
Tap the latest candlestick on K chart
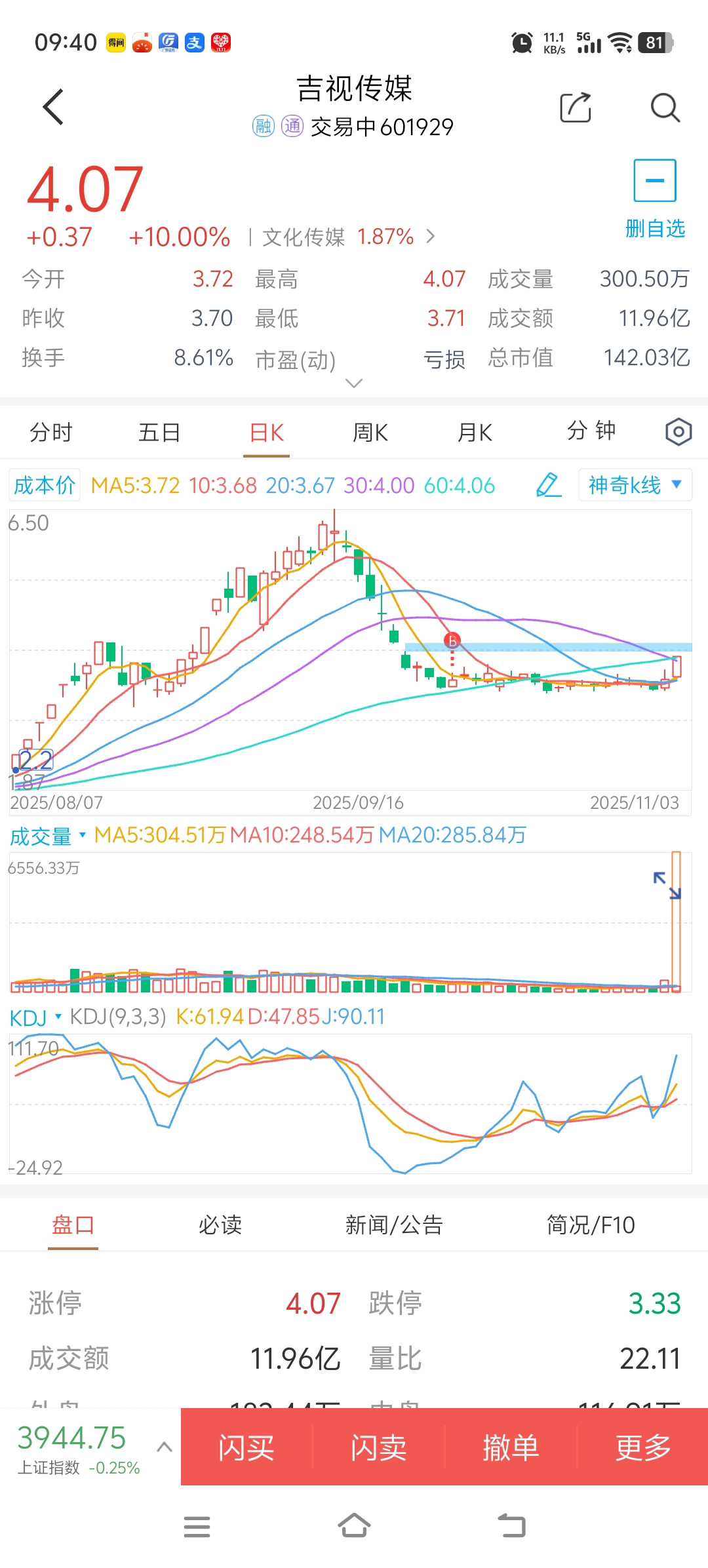(x=677, y=666)
